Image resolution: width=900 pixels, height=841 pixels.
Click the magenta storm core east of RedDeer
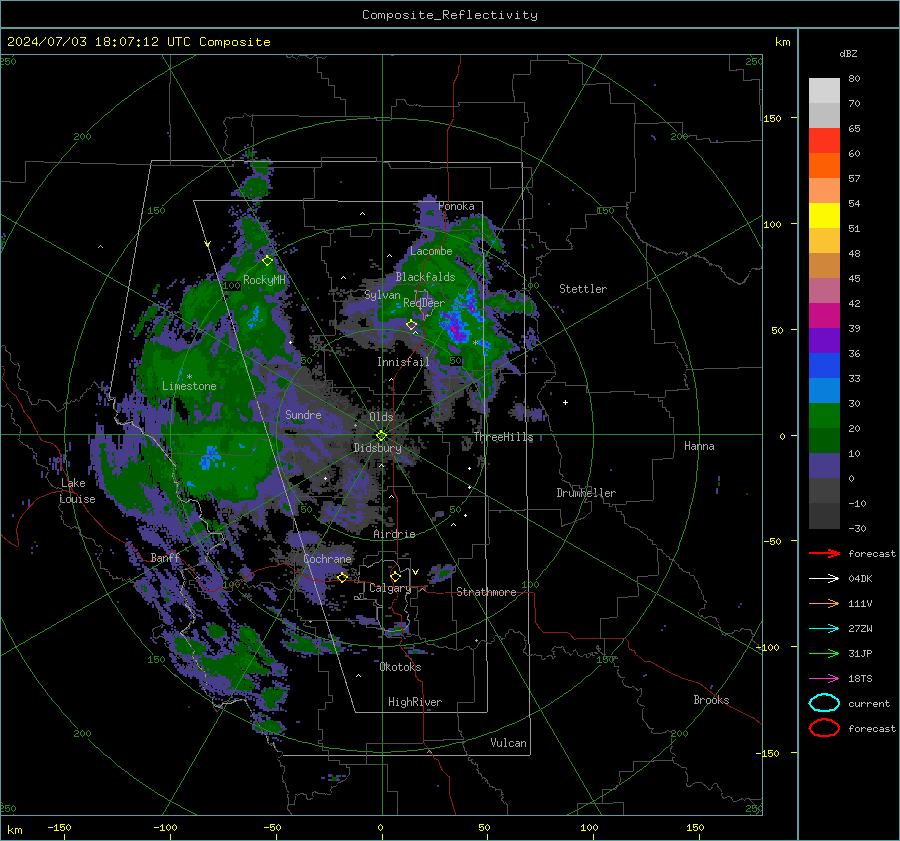[456, 329]
